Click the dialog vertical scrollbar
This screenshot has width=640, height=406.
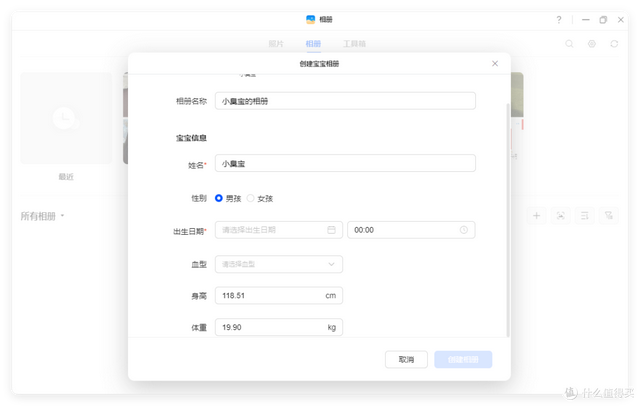[x=508, y=220]
